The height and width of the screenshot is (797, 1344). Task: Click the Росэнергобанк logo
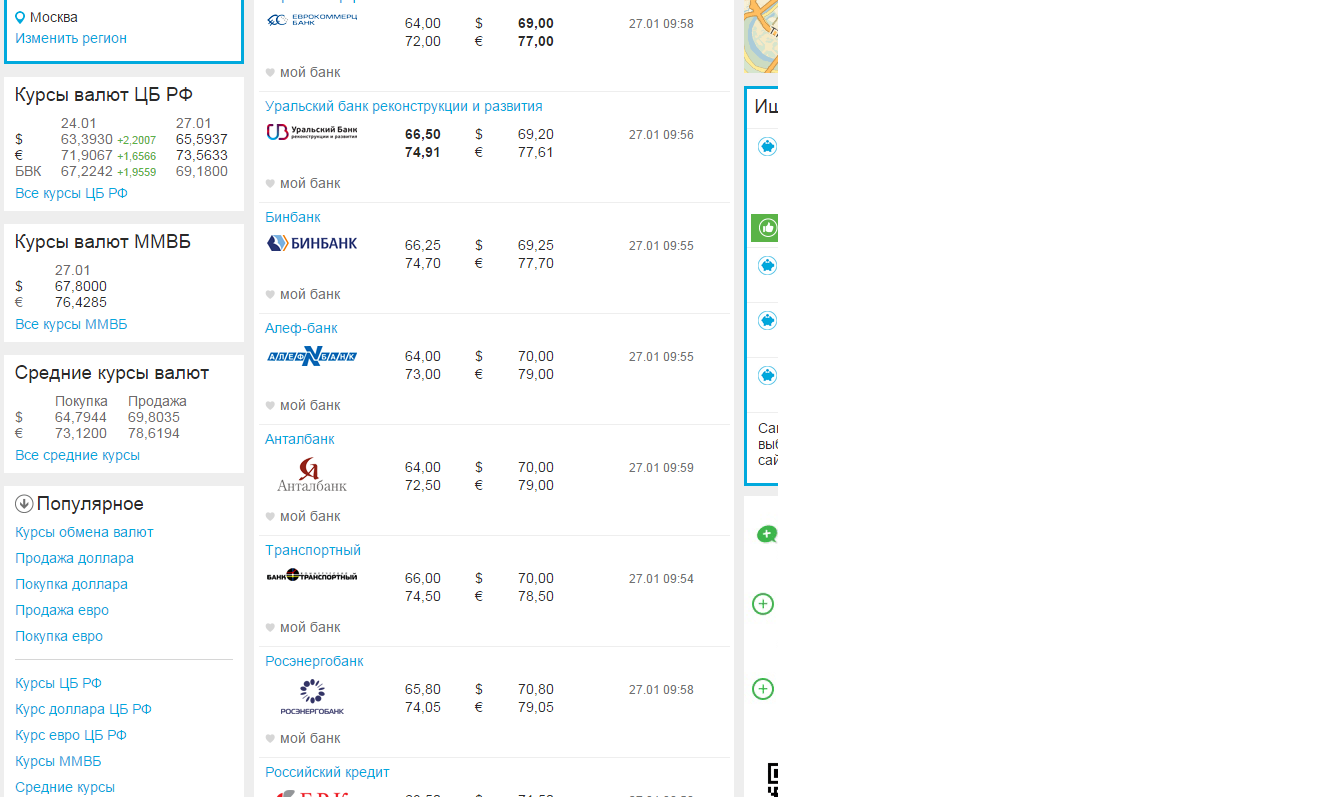click(312, 697)
